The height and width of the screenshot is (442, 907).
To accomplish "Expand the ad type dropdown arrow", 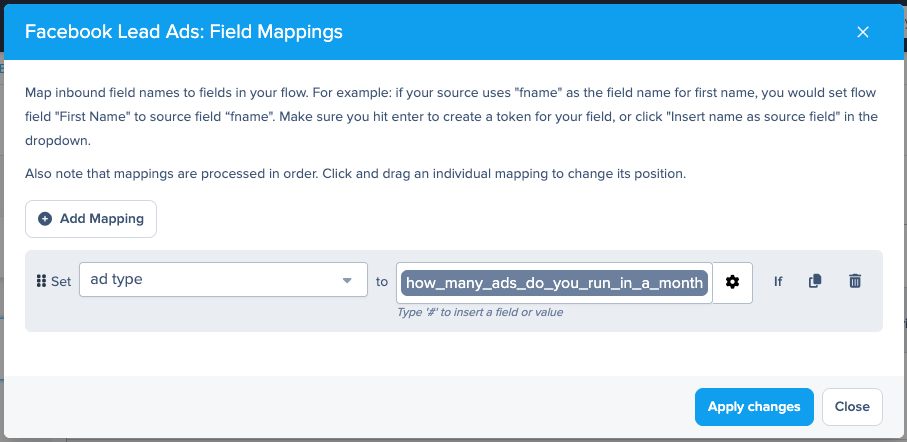I will pyautogui.click(x=348, y=282).
